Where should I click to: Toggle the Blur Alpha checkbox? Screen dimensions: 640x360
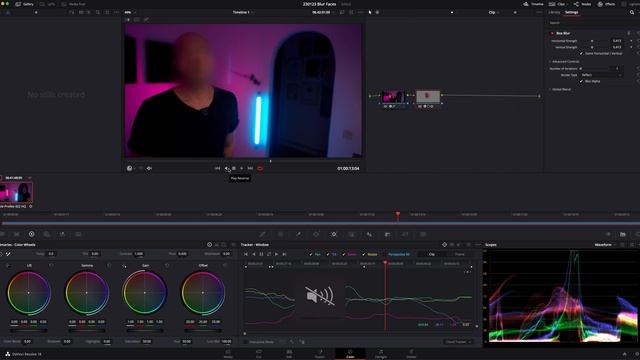582,81
